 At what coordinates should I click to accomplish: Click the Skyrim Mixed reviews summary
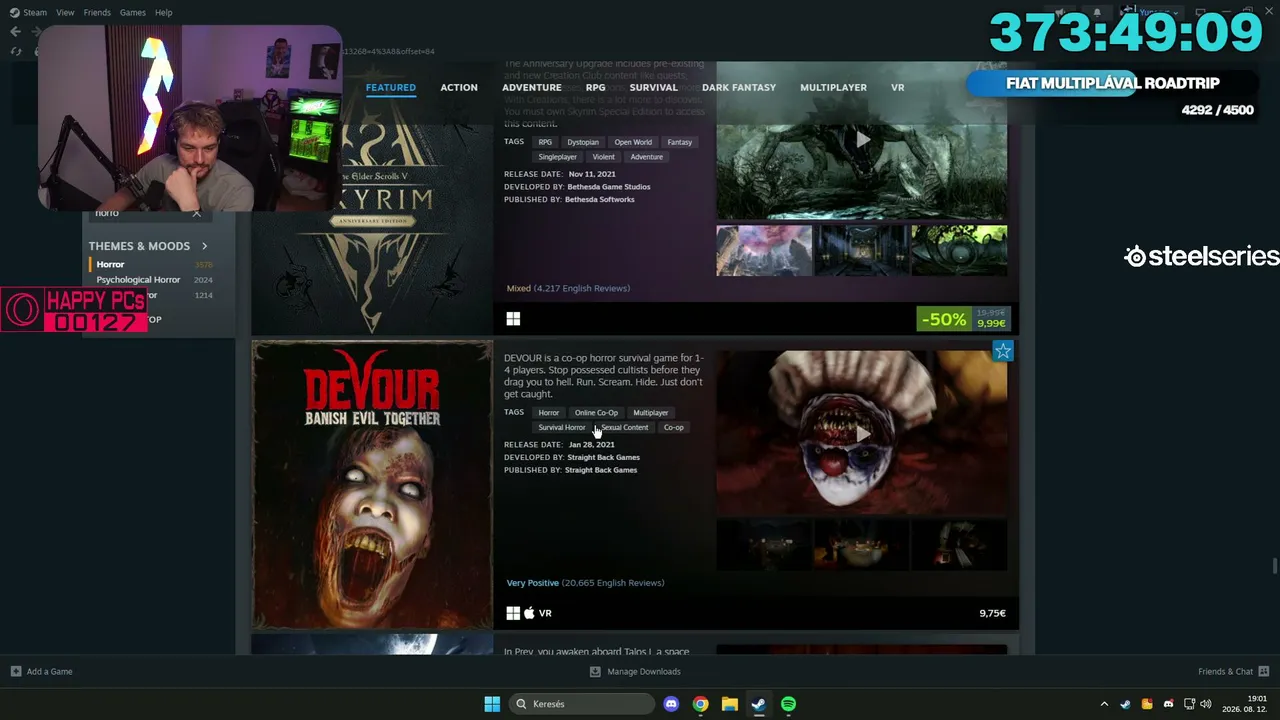[568, 288]
